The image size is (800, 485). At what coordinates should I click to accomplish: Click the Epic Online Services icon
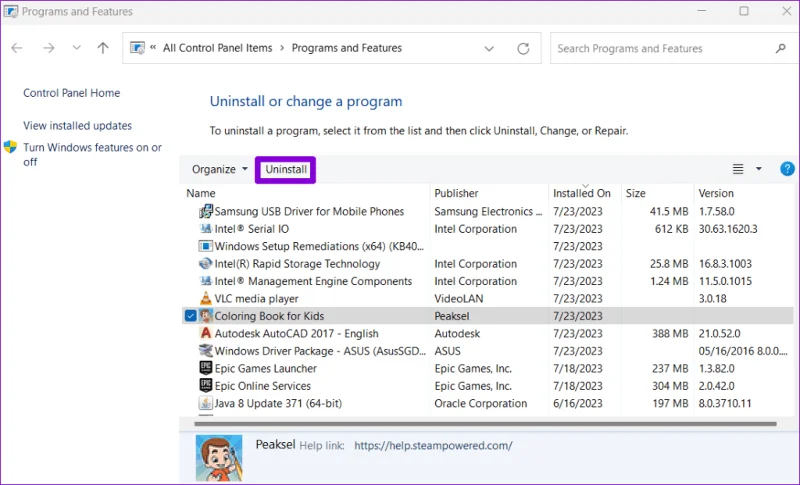coord(206,386)
